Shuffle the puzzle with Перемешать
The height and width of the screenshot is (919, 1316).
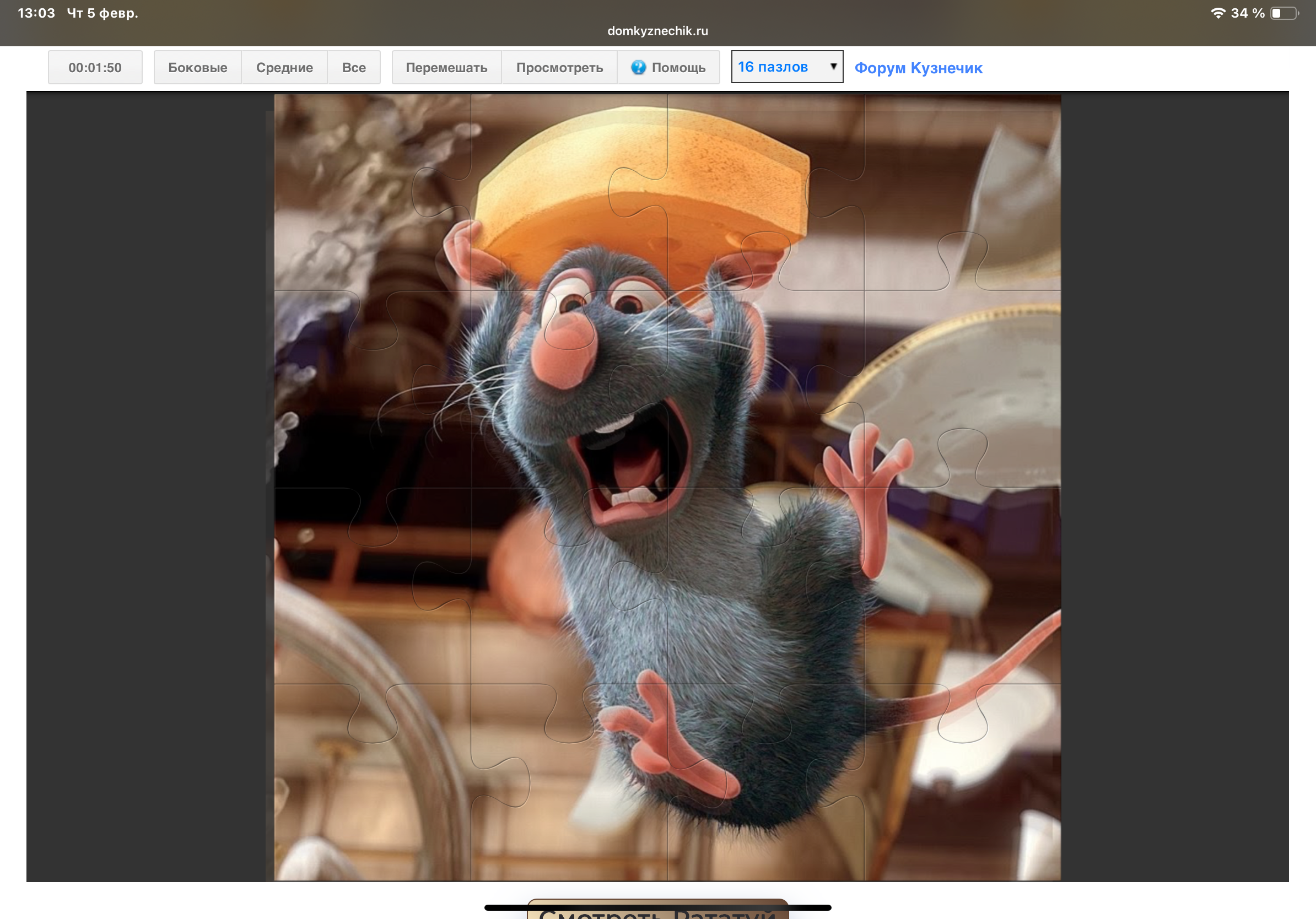point(446,68)
